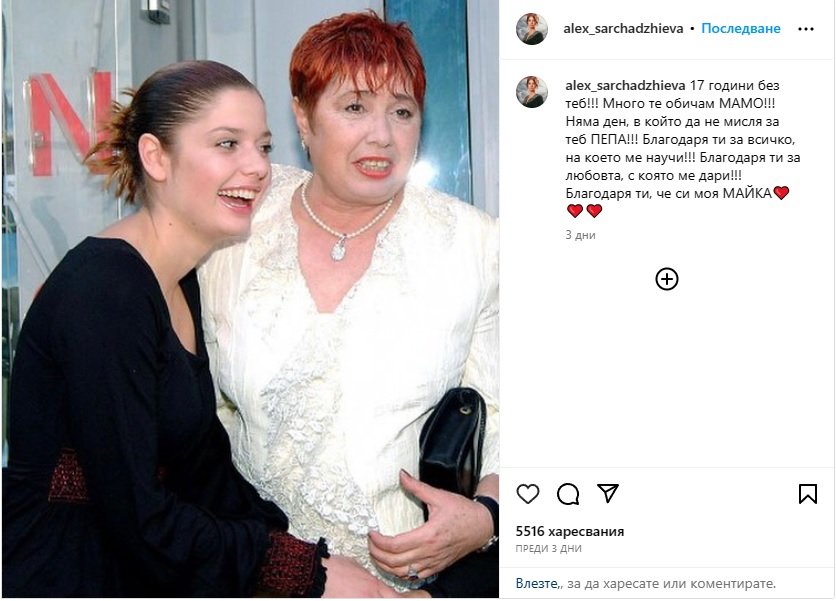Viewport: 836px width, 601px height.
Task: Click the Влезте login link
Action: 537,583
